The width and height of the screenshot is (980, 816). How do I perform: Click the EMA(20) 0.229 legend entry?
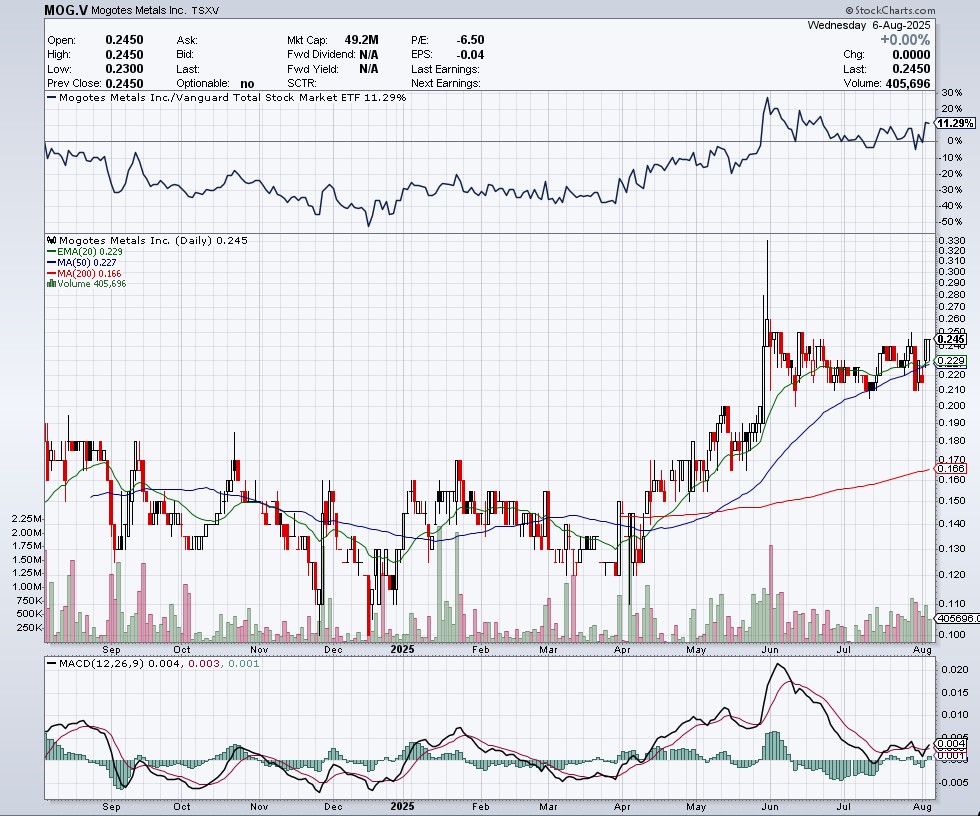click(x=85, y=251)
